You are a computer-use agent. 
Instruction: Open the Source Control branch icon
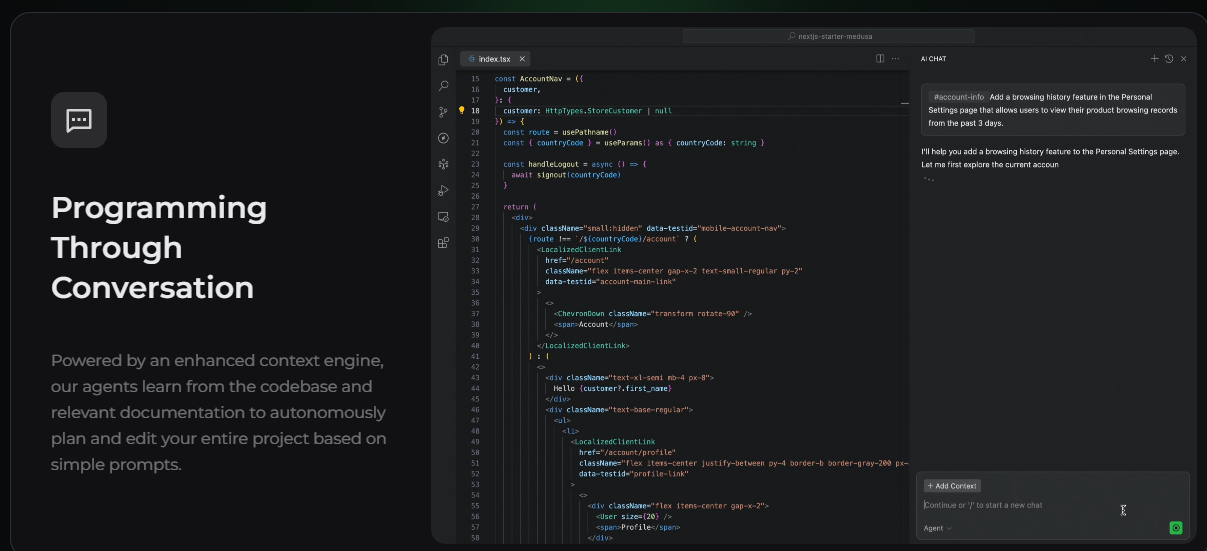click(x=443, y=112)
